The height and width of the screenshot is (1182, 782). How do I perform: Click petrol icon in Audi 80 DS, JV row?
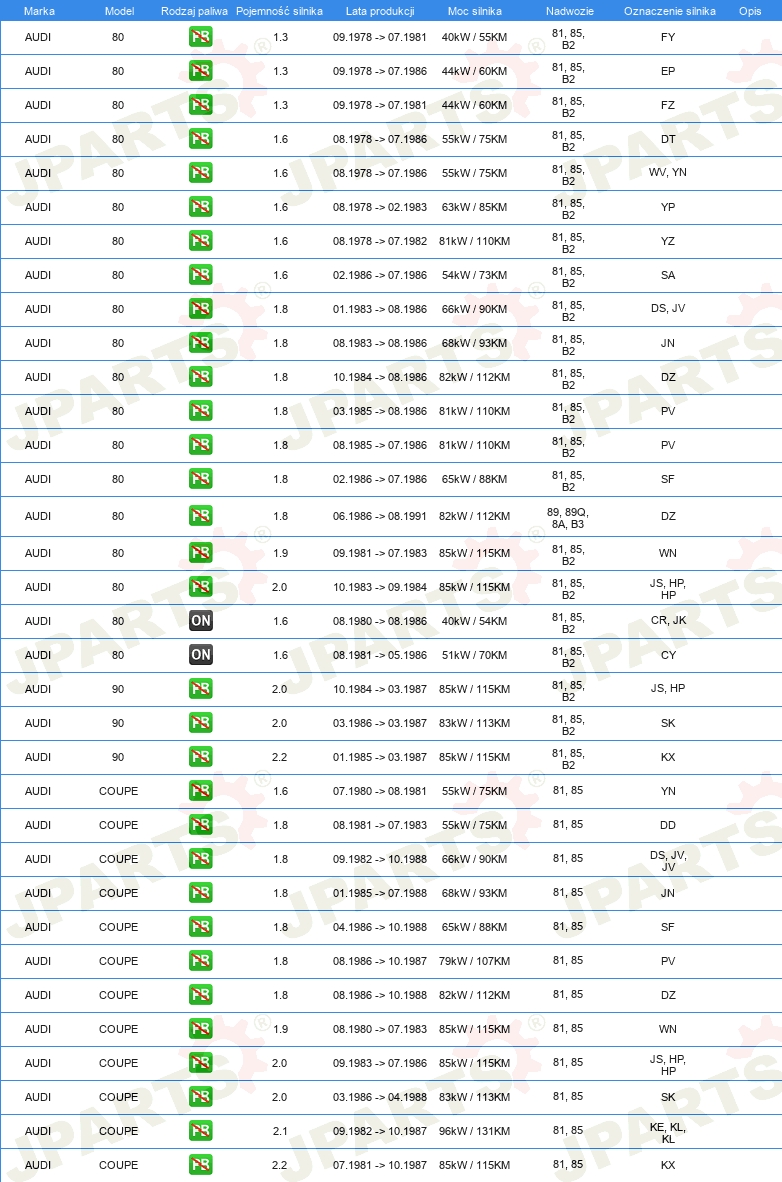point(201,308)
